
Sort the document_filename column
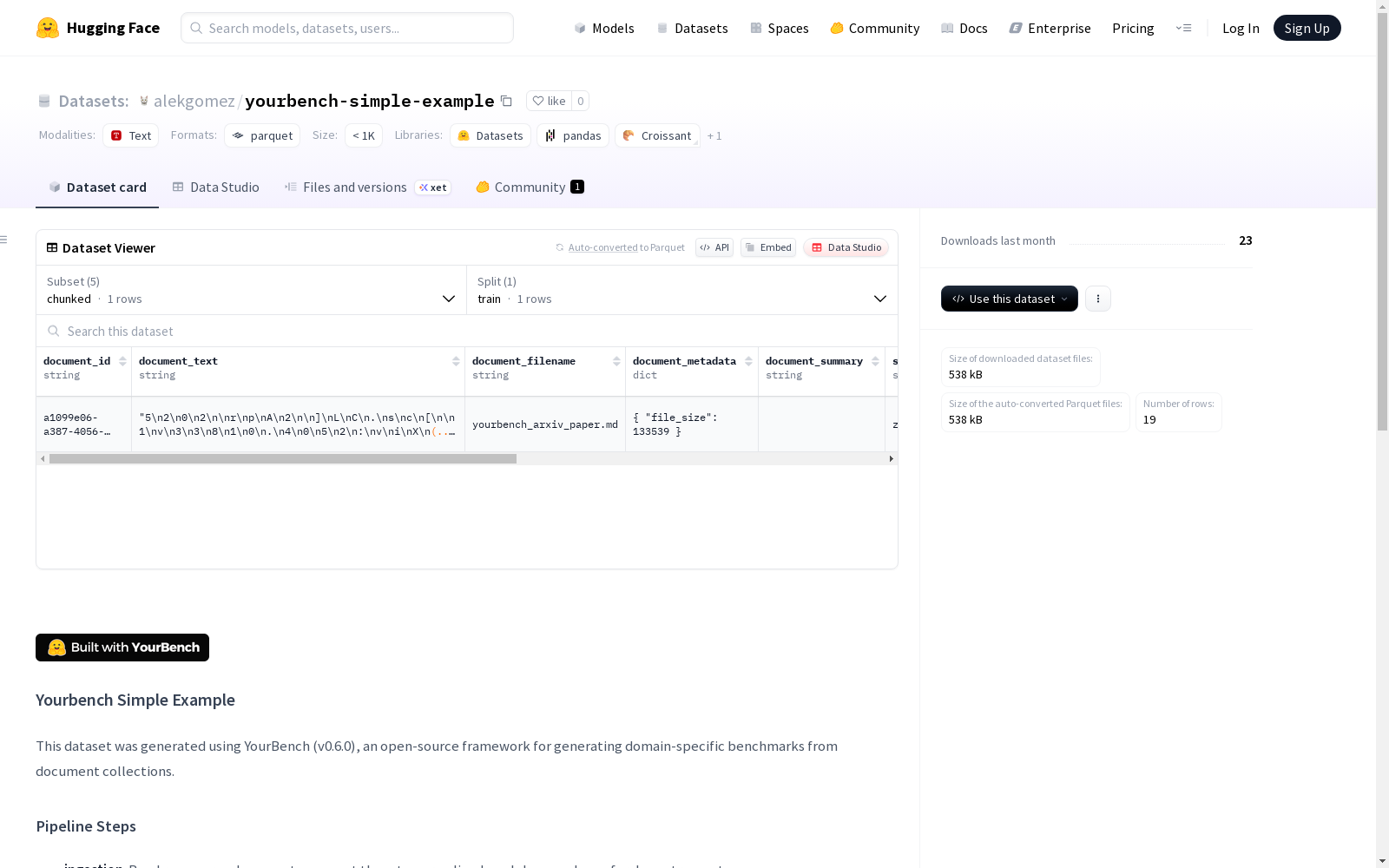[x=616, y=361]
